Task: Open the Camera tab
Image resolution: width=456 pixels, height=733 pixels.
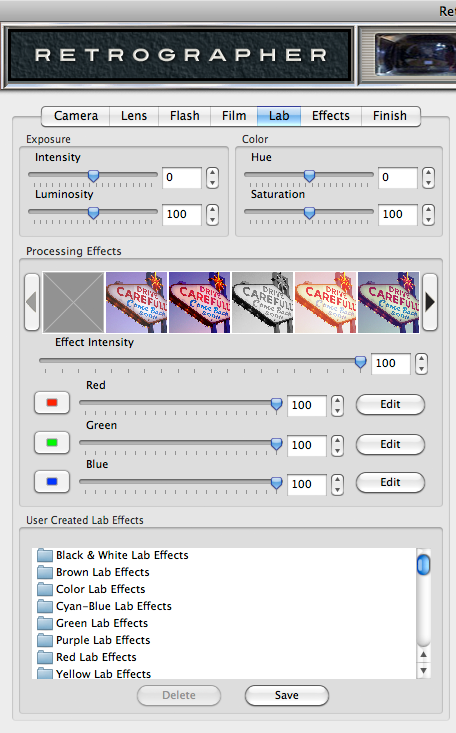Action: tap(76, 116)
